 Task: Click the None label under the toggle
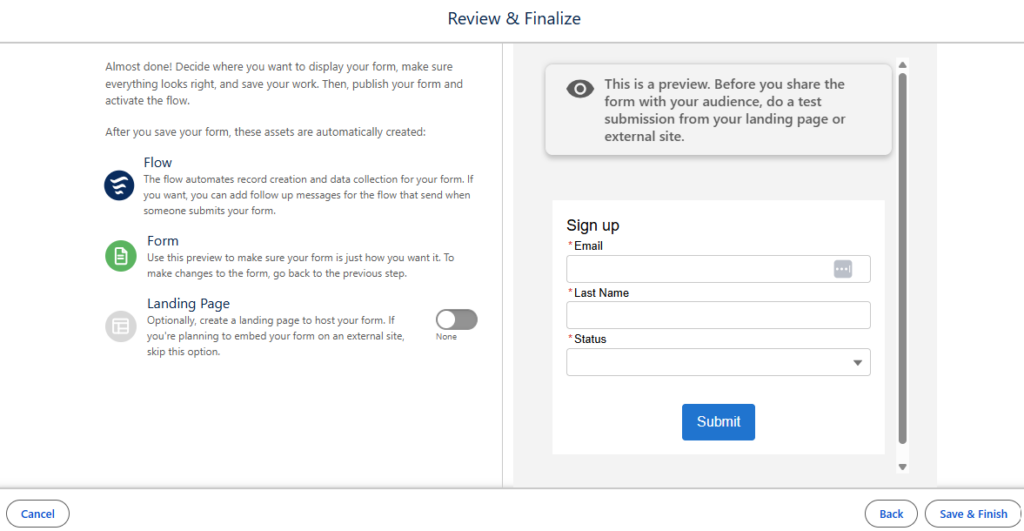[x=446, y=337]
